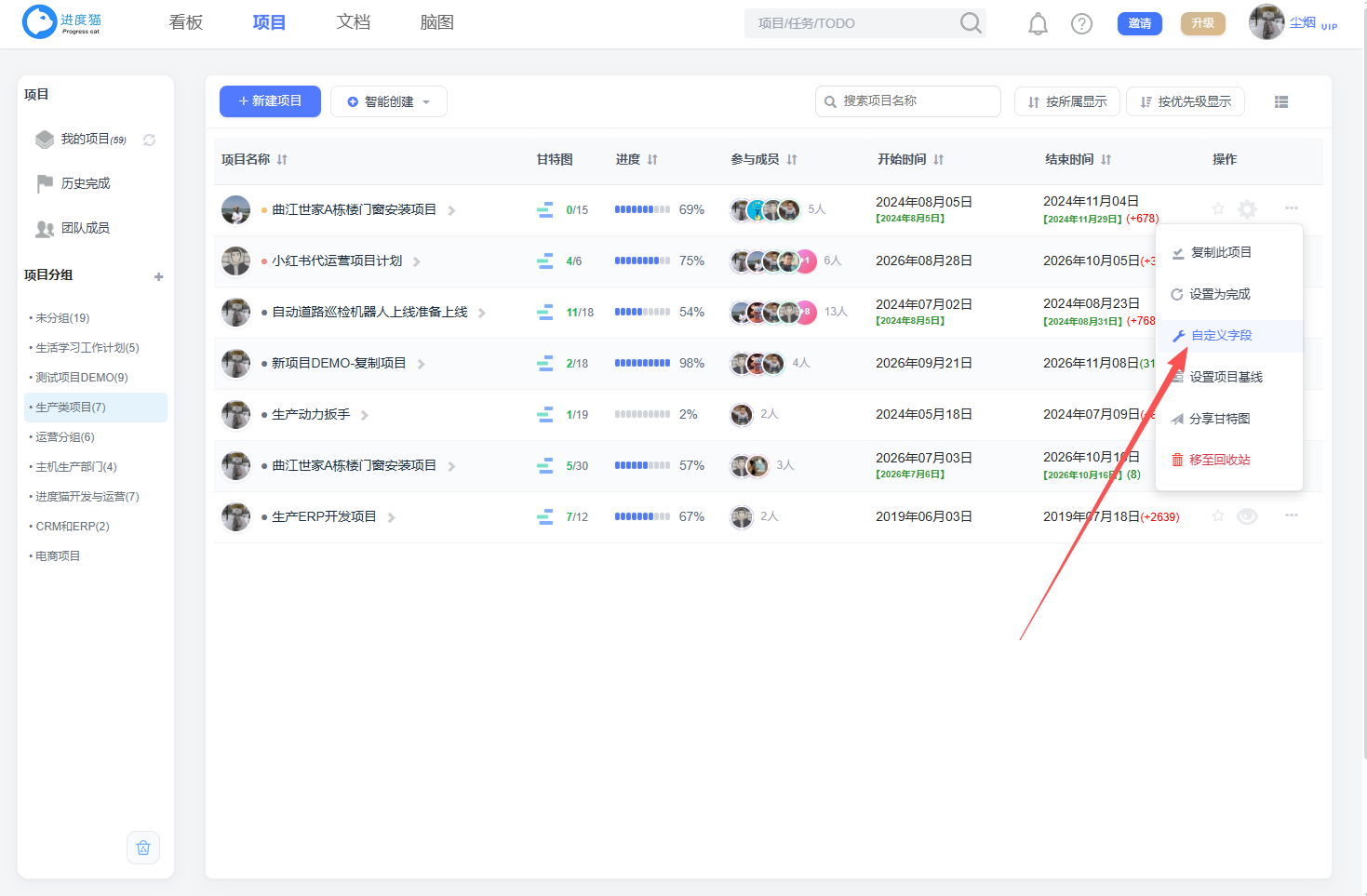Toggle 按所属显示 sorting
1367x896 pixels.
(1067, 101)
